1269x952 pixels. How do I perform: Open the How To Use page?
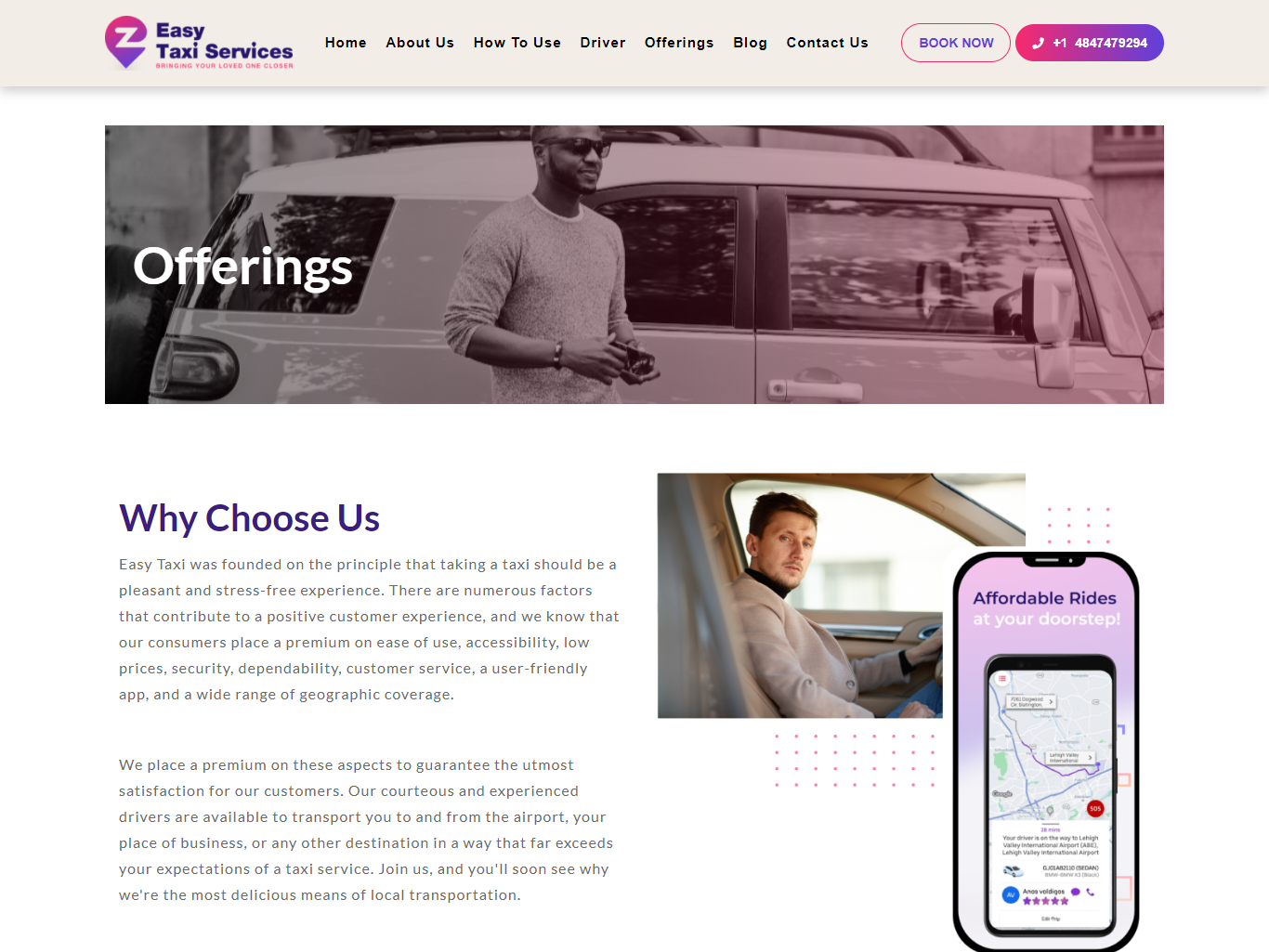click(517, 43)
